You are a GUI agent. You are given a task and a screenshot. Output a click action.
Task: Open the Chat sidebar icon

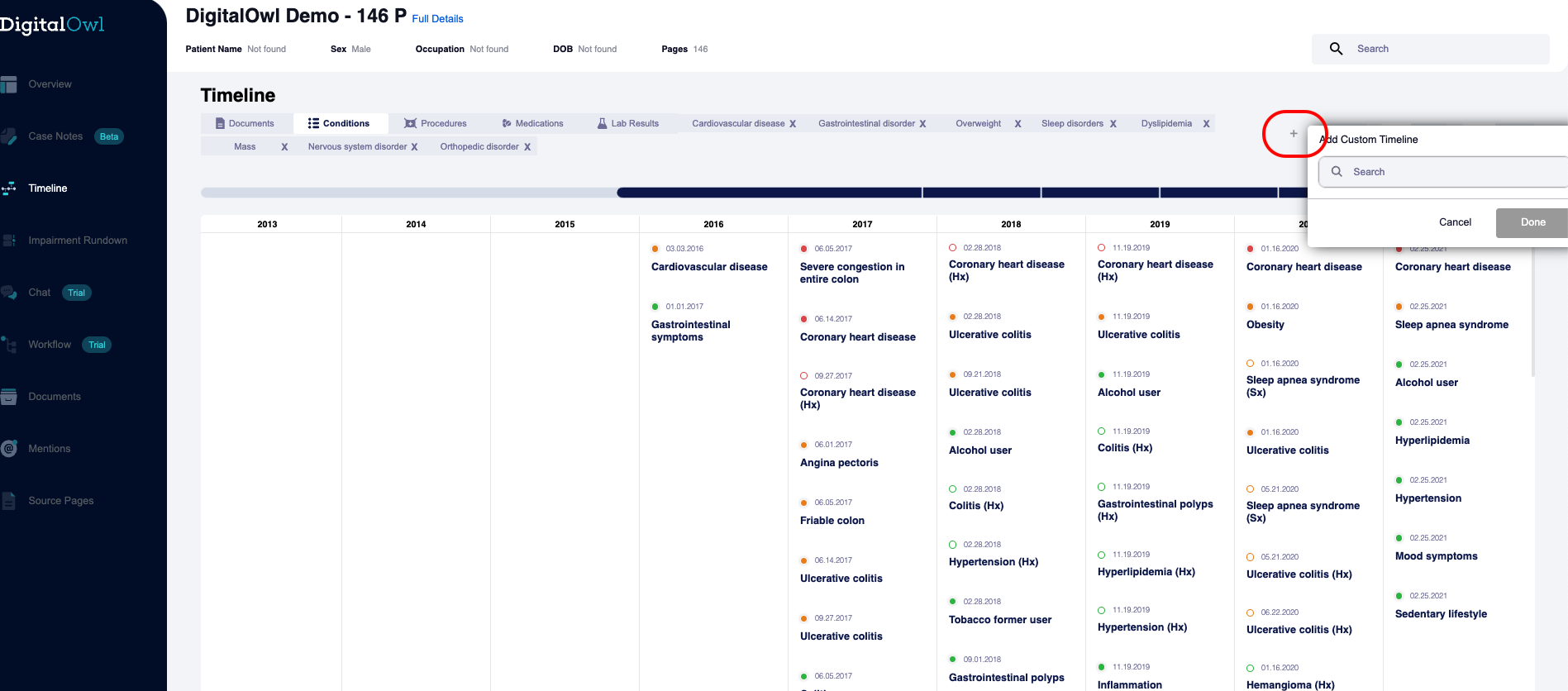point(8,293)
